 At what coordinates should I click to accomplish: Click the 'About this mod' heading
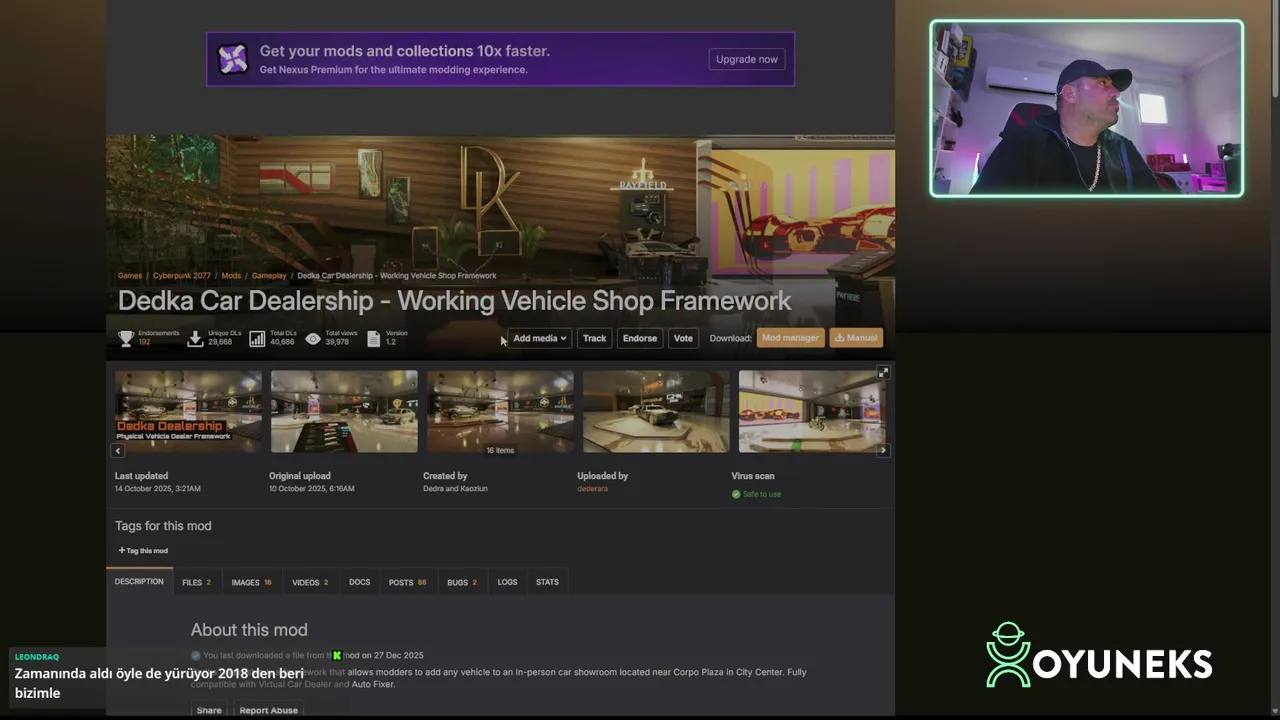point(249,630)
